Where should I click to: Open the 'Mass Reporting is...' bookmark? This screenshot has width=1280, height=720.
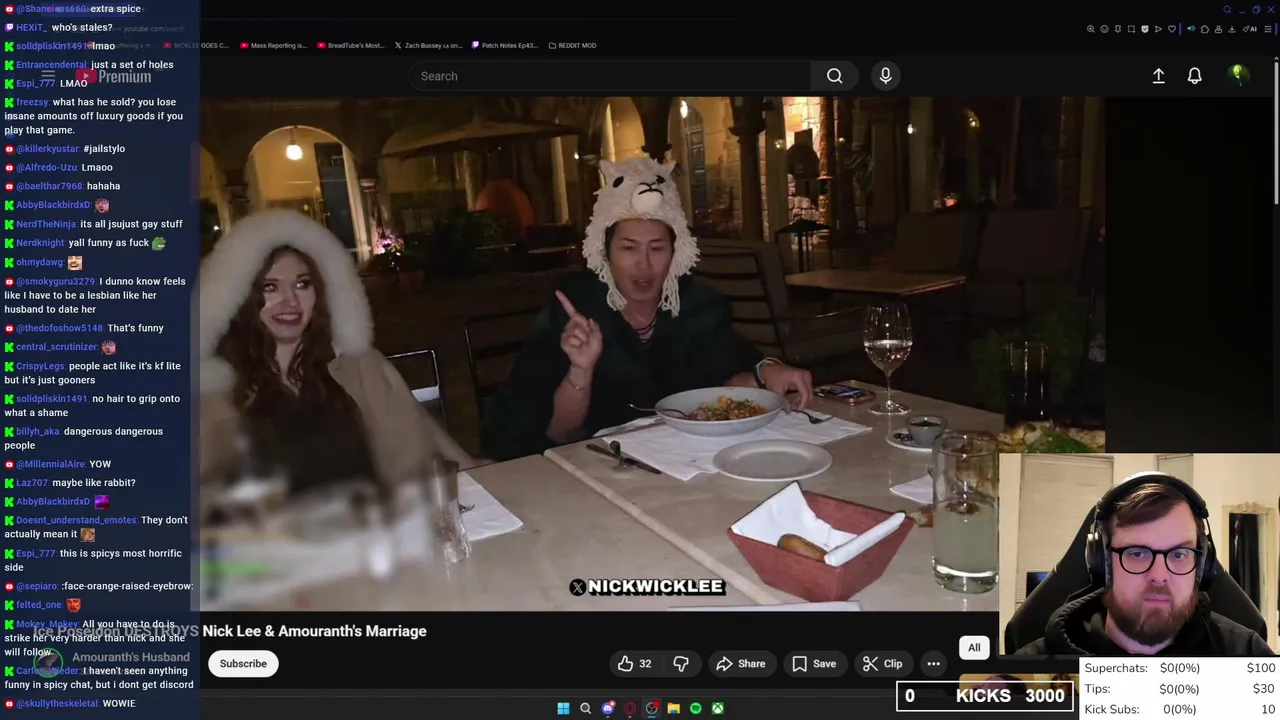coord(272,45)
